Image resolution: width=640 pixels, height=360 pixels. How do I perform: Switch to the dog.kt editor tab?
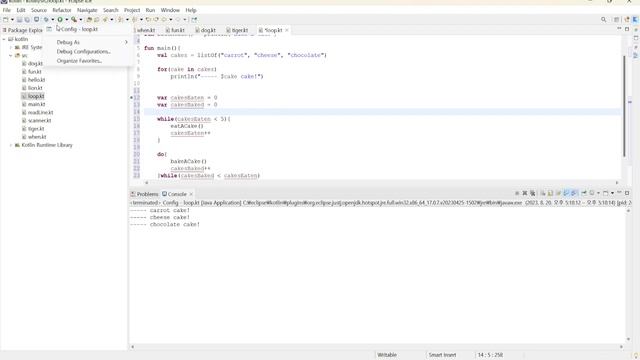pyautogui.click(x=205, y=30)
